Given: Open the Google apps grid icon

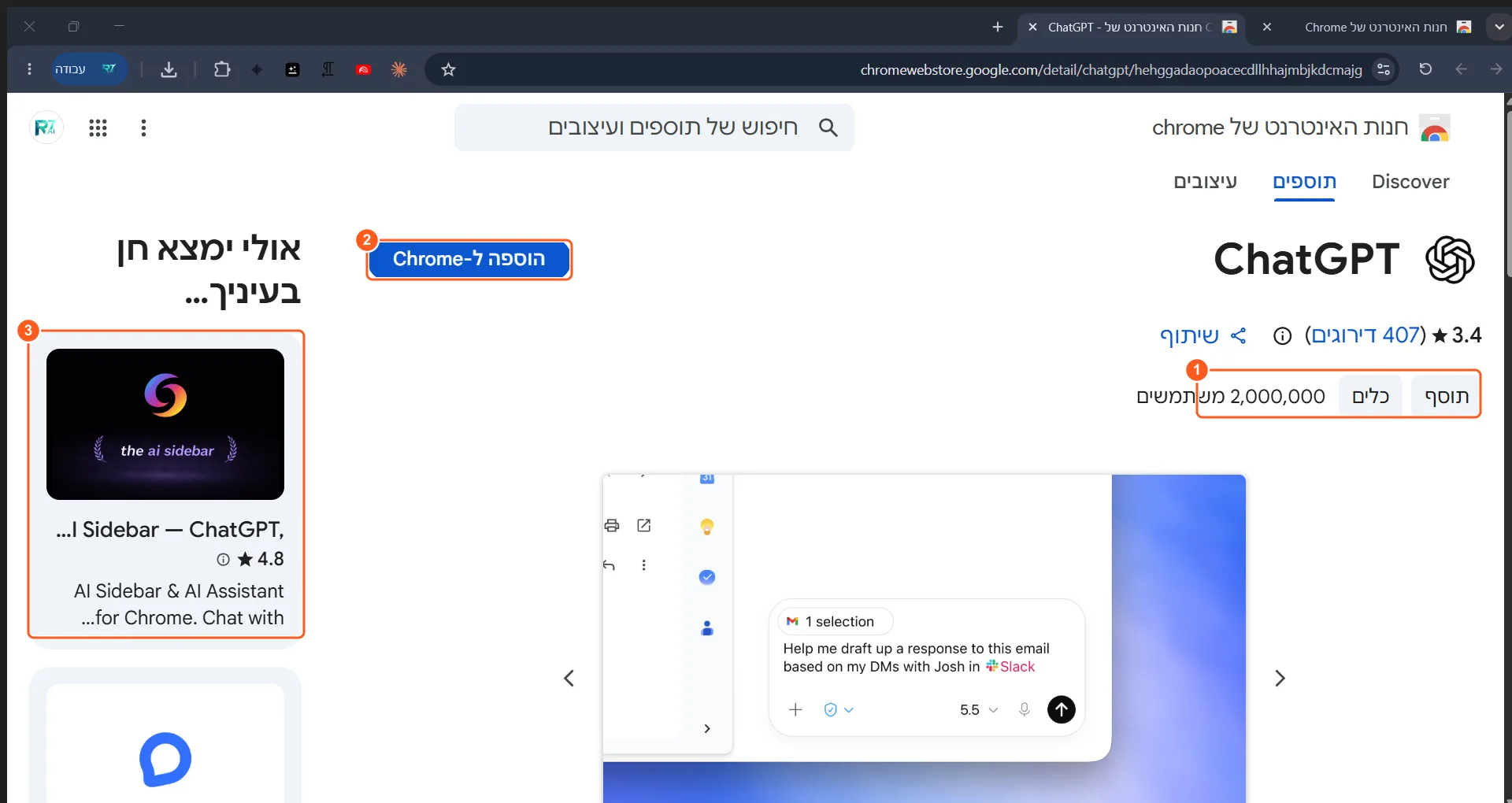Looking at the screenshot, I should tap(98, 128).
